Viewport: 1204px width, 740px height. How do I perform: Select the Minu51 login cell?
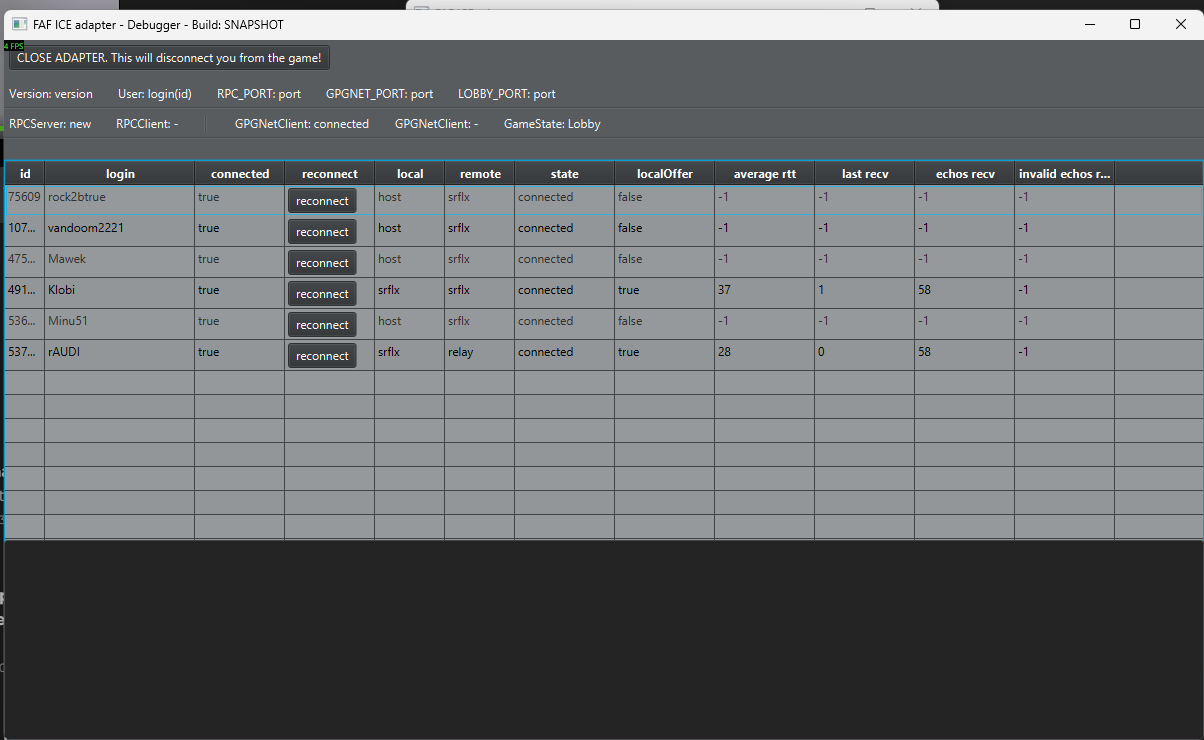(120, 324)
